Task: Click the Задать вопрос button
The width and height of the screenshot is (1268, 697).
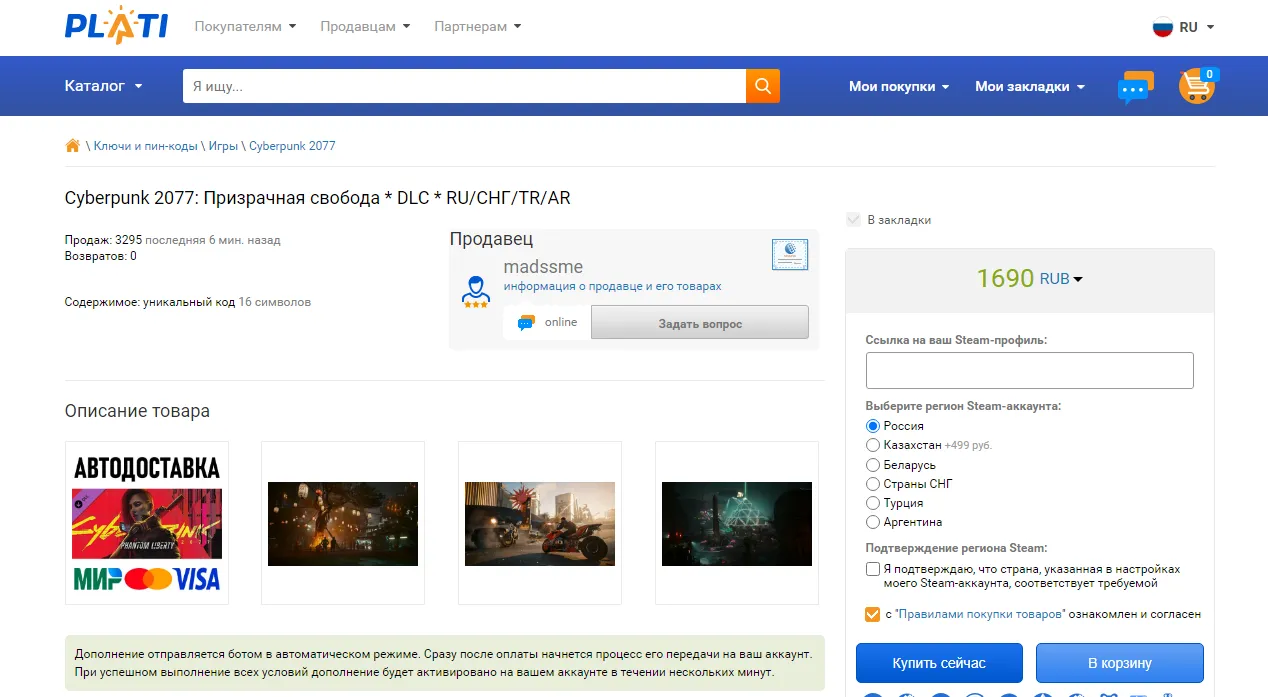Action: pyautogui.click(x=700, y=323)
